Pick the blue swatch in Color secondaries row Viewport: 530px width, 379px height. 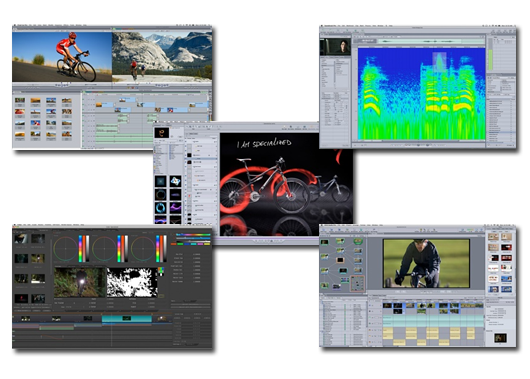tap(187, 243)
